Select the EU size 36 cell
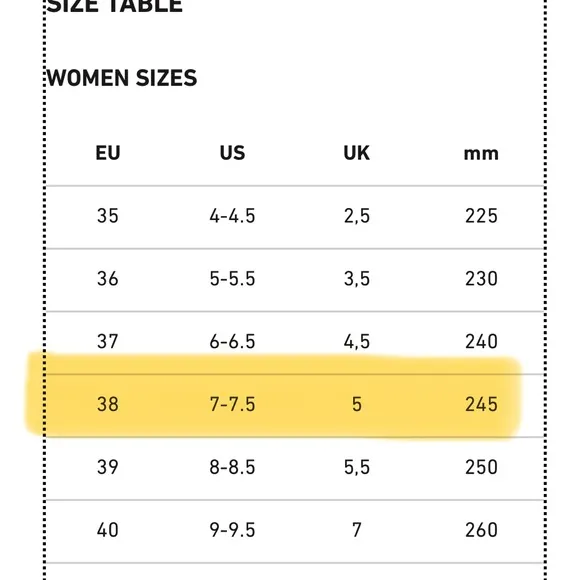 coord(108,279)
